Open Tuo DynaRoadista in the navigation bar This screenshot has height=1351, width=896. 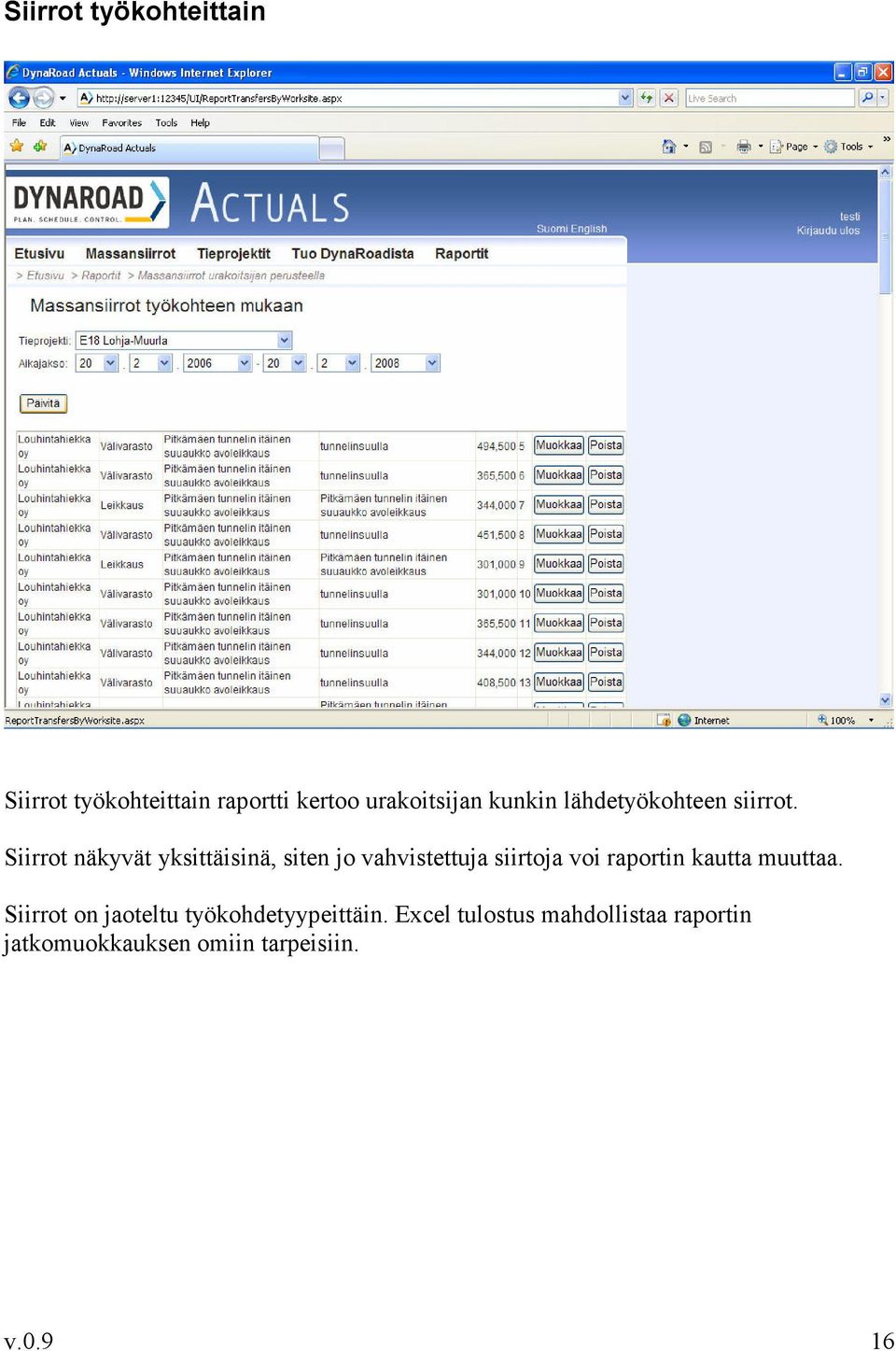tap(353, 253)
